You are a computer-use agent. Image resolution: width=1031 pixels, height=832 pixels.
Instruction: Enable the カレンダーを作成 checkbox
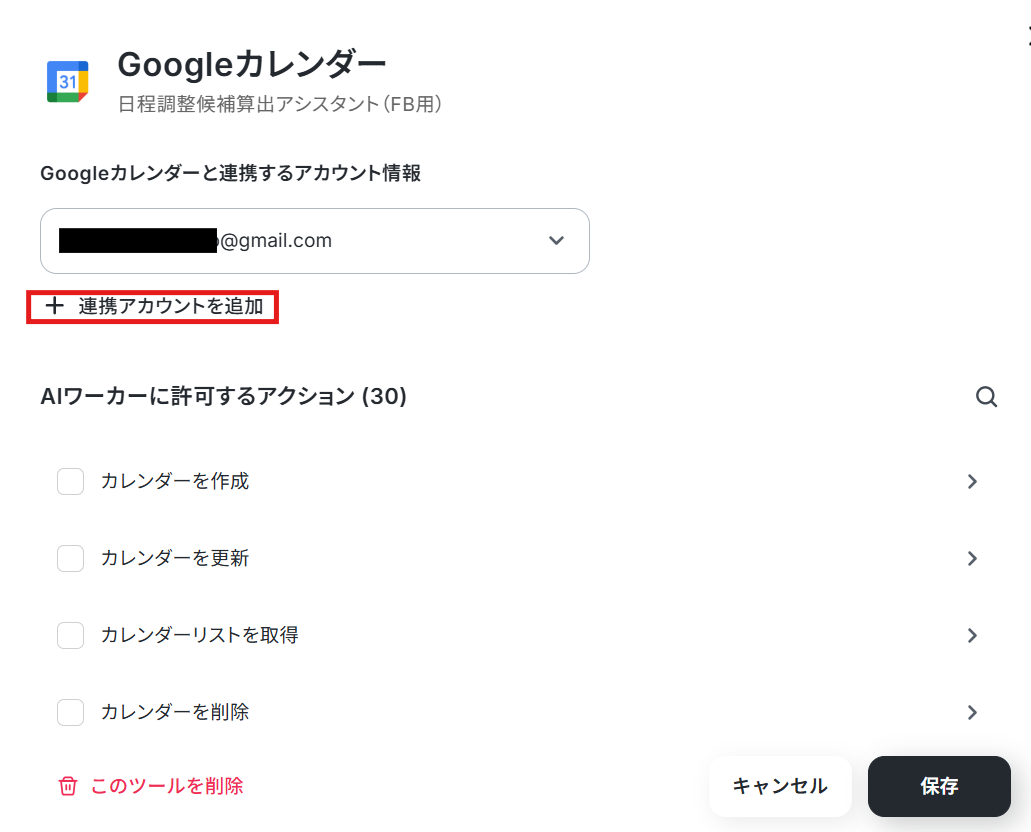70,482
